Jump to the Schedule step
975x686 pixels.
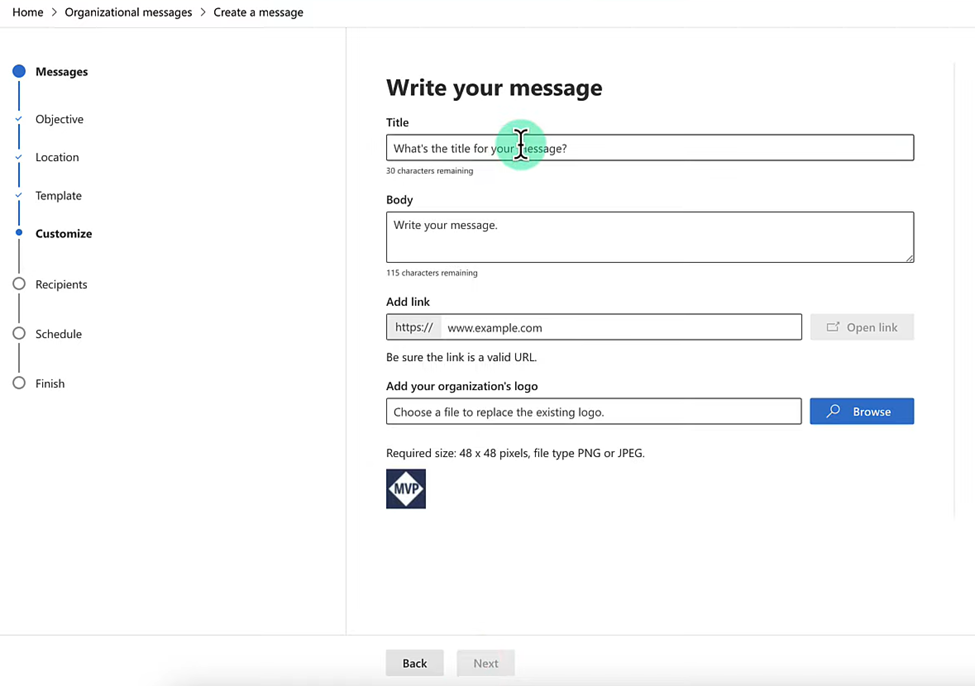pos(58,334)
